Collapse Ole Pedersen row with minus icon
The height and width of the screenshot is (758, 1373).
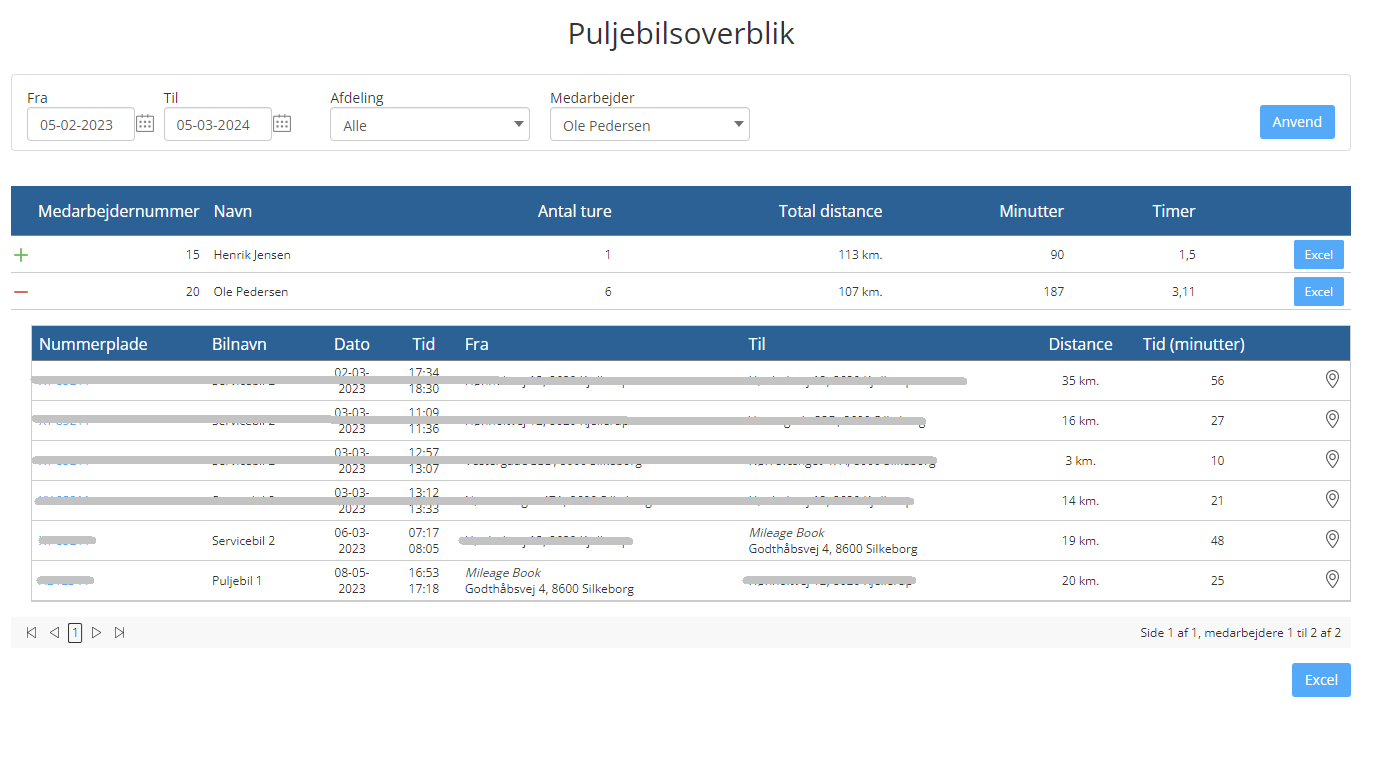pos(21,292)
